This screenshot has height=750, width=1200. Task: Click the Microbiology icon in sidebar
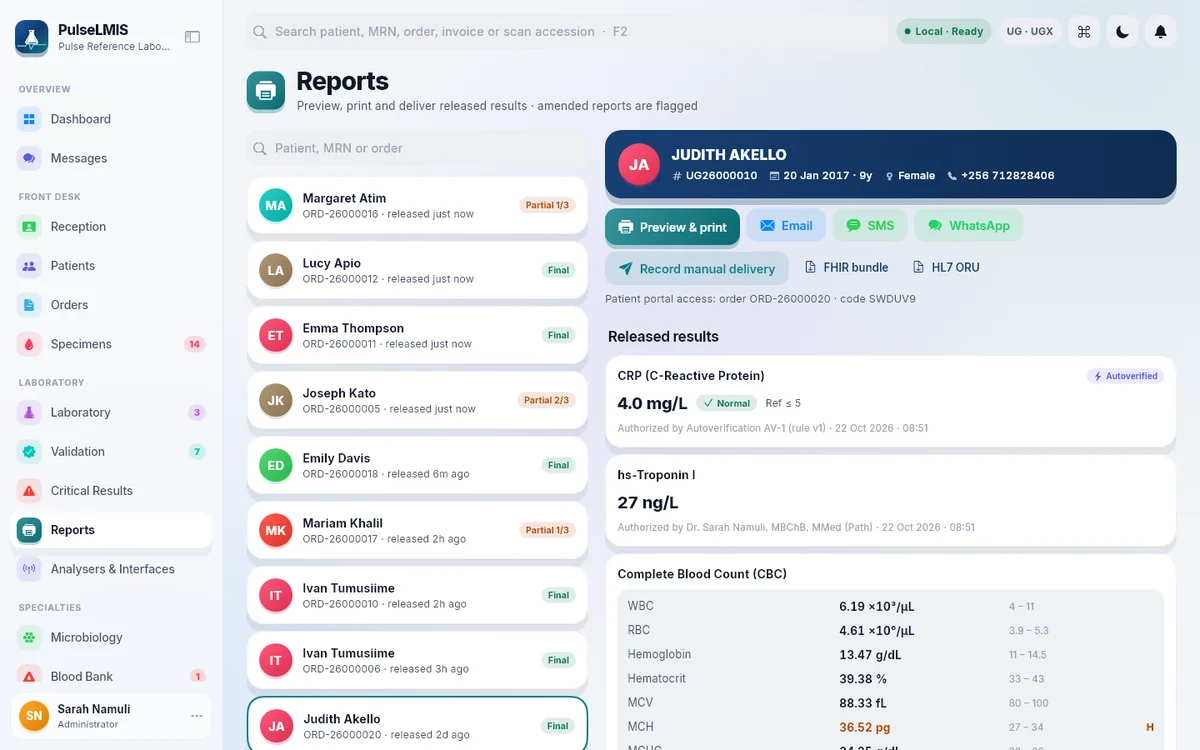click(x=29, y=637)
